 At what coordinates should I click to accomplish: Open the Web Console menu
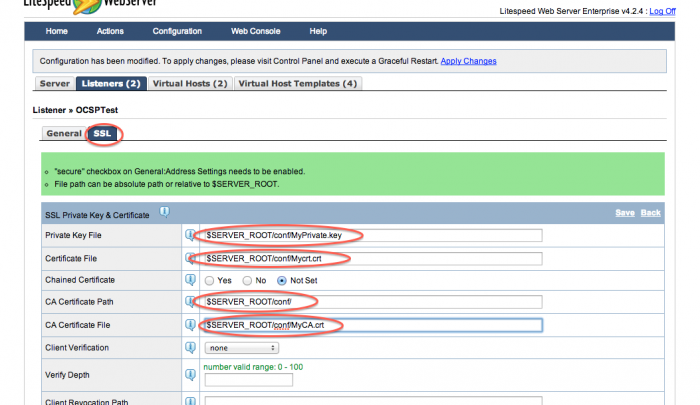pos(255,31)
